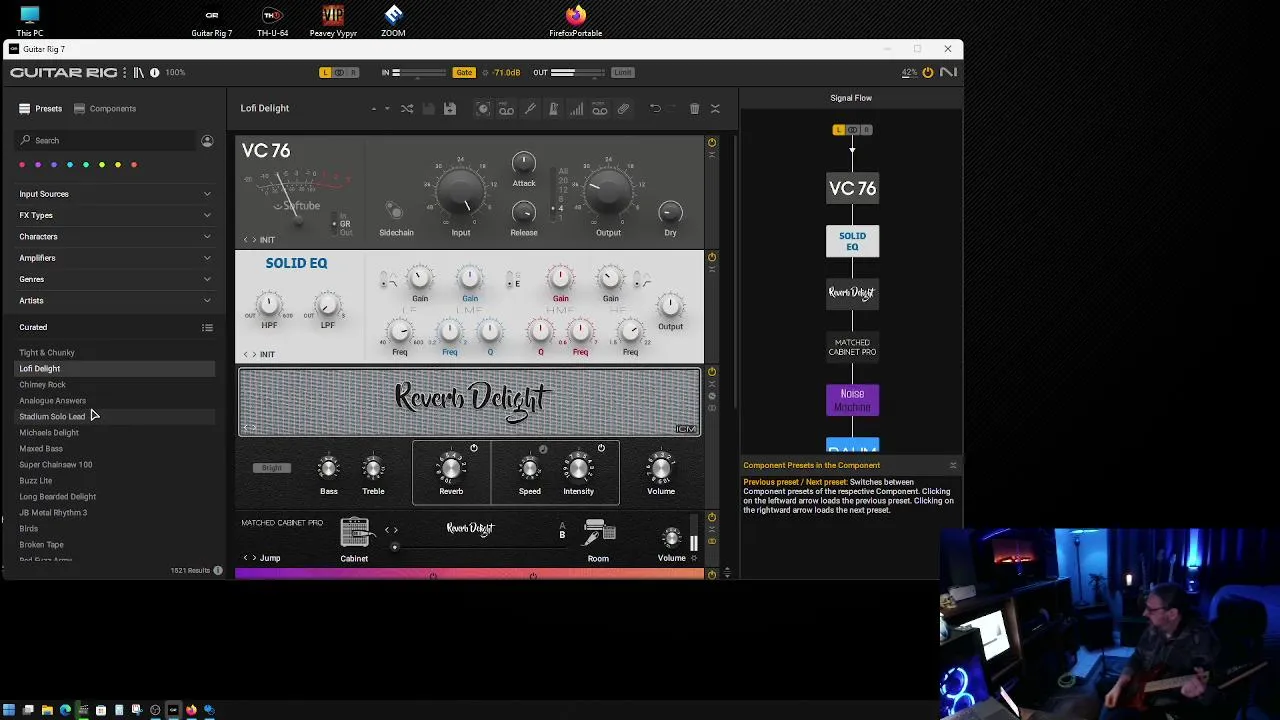The height and width of the screenshot is (720, 1280).
Task: Click the yellow color tag filter
Action: pyautogui.click(x=118, y=165)
